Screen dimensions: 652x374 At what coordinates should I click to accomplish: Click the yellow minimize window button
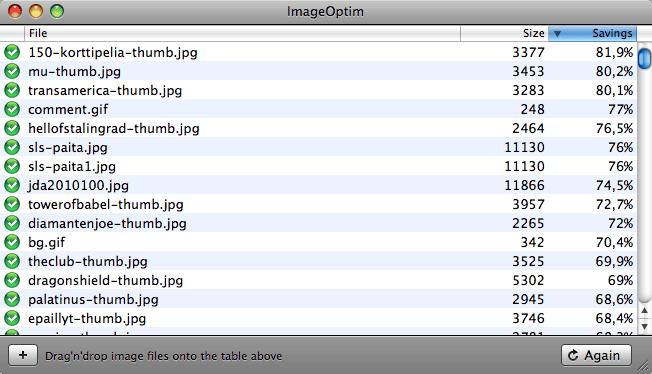[36, 11]
